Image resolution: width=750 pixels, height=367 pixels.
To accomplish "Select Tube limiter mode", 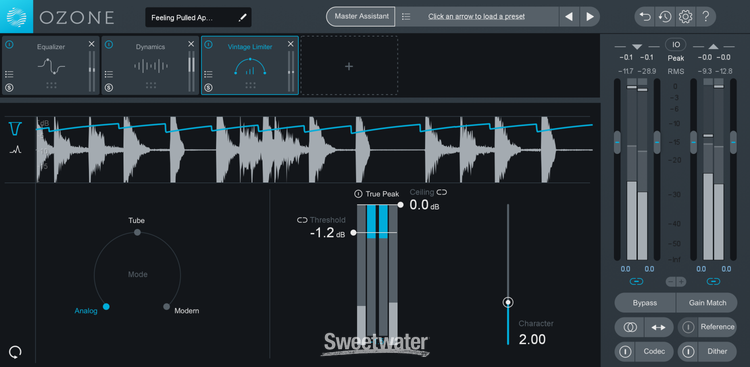I will coord(137,232).
